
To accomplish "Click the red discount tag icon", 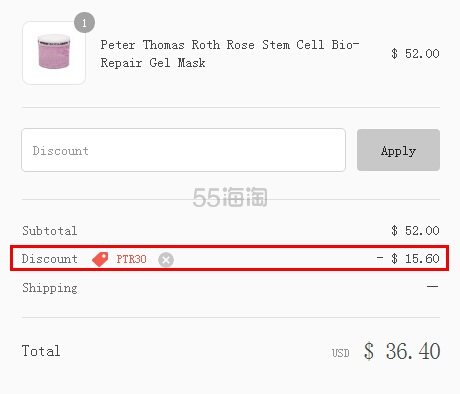I will coord(100,259).
